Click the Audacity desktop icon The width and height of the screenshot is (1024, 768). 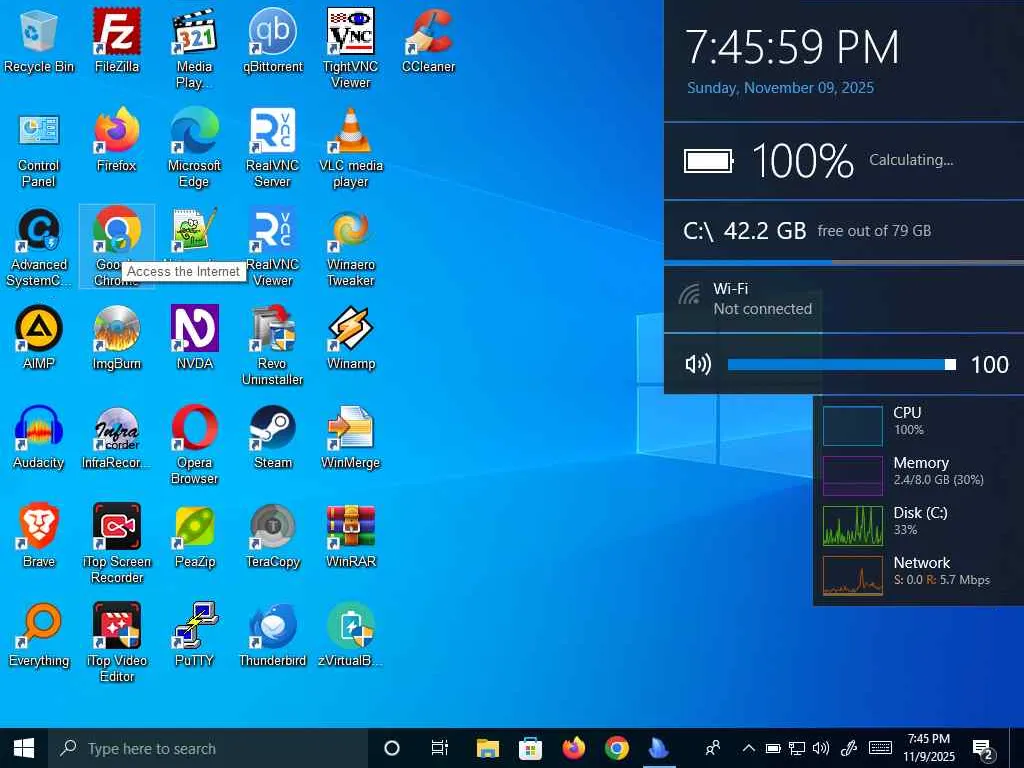tap(39, 438)
